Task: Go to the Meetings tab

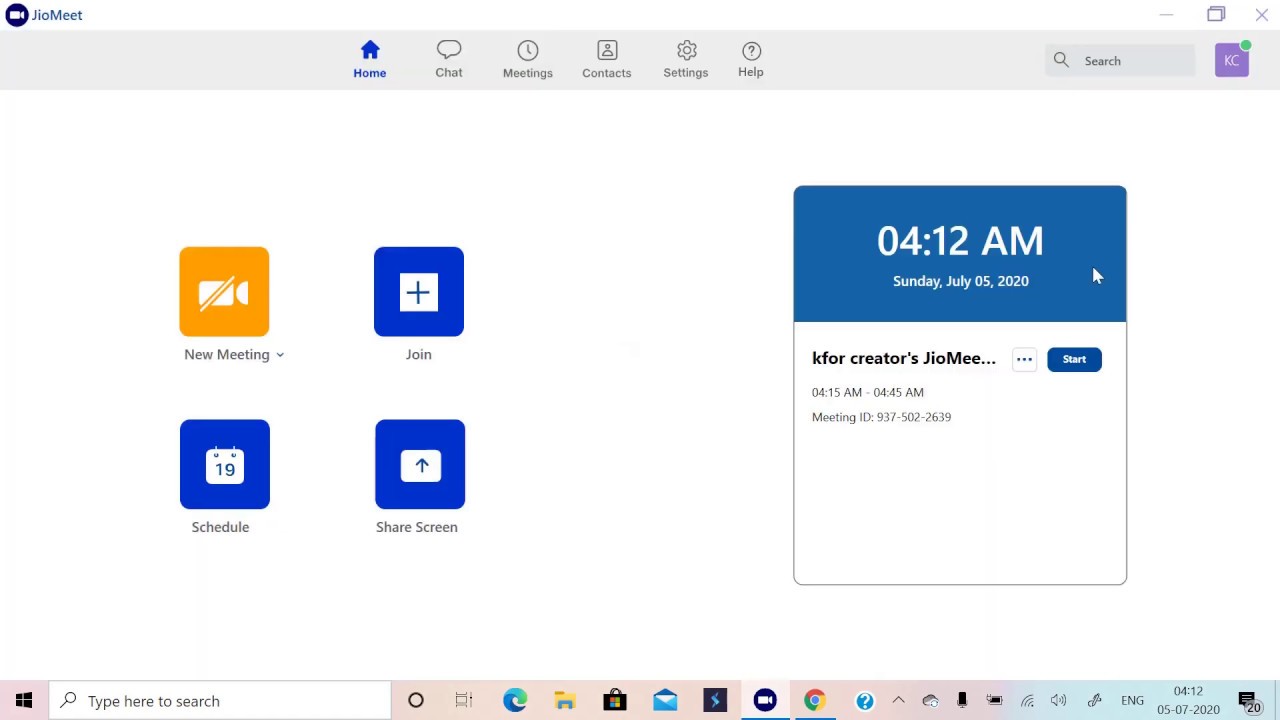Action: (528, 60)
